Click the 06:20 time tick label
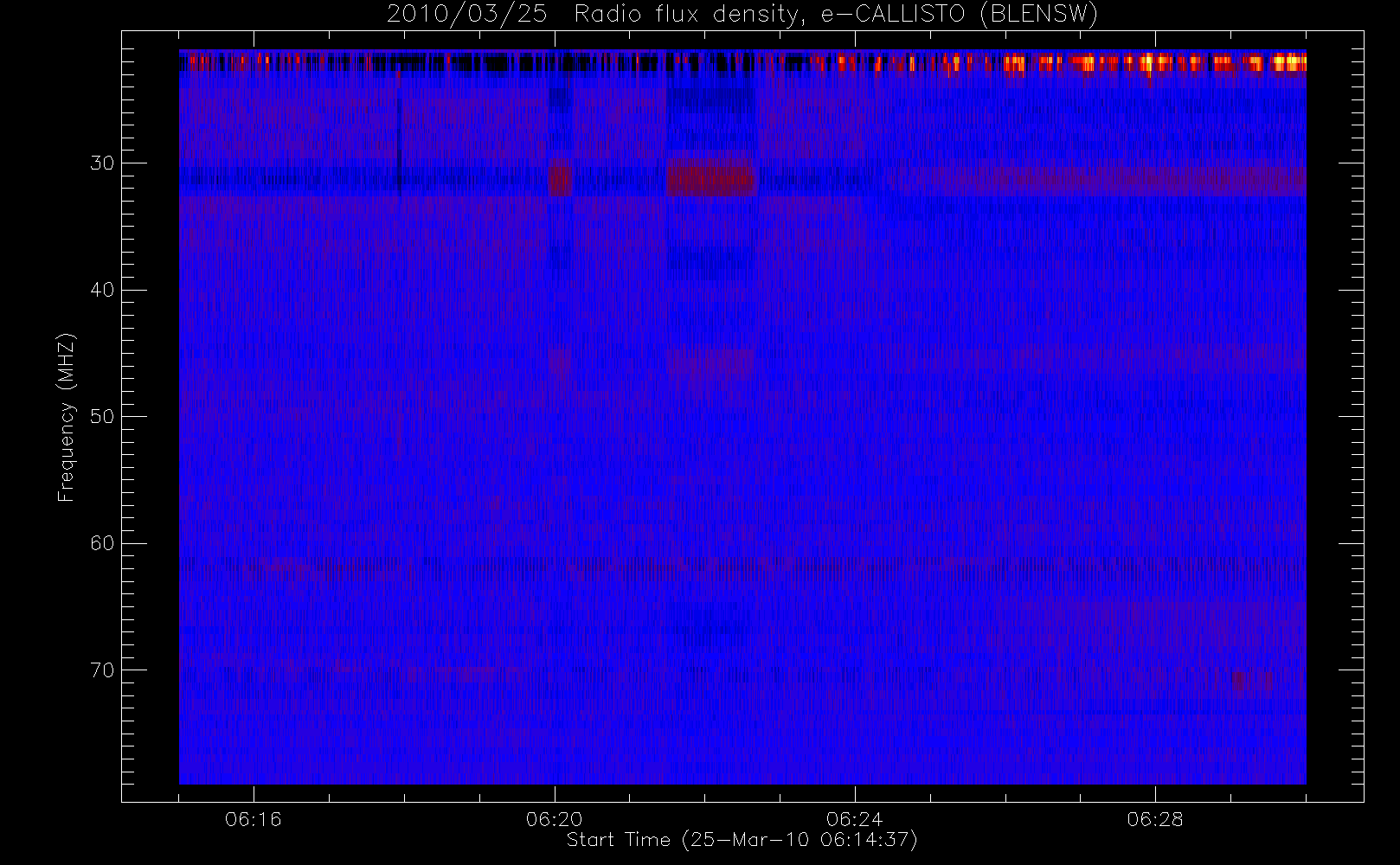 tap(554, 819)
